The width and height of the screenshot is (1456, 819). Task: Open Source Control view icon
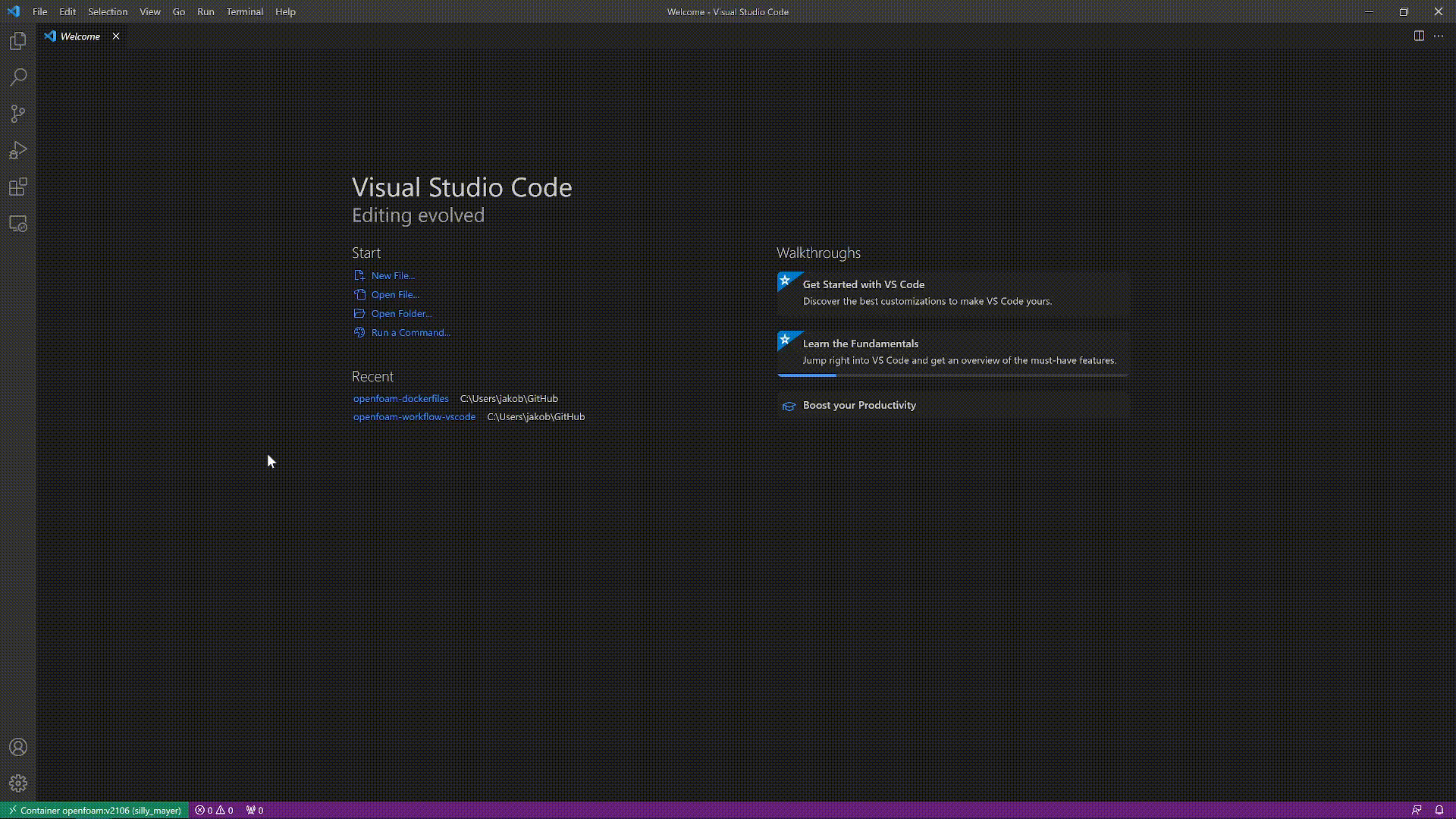pos(18,114)
